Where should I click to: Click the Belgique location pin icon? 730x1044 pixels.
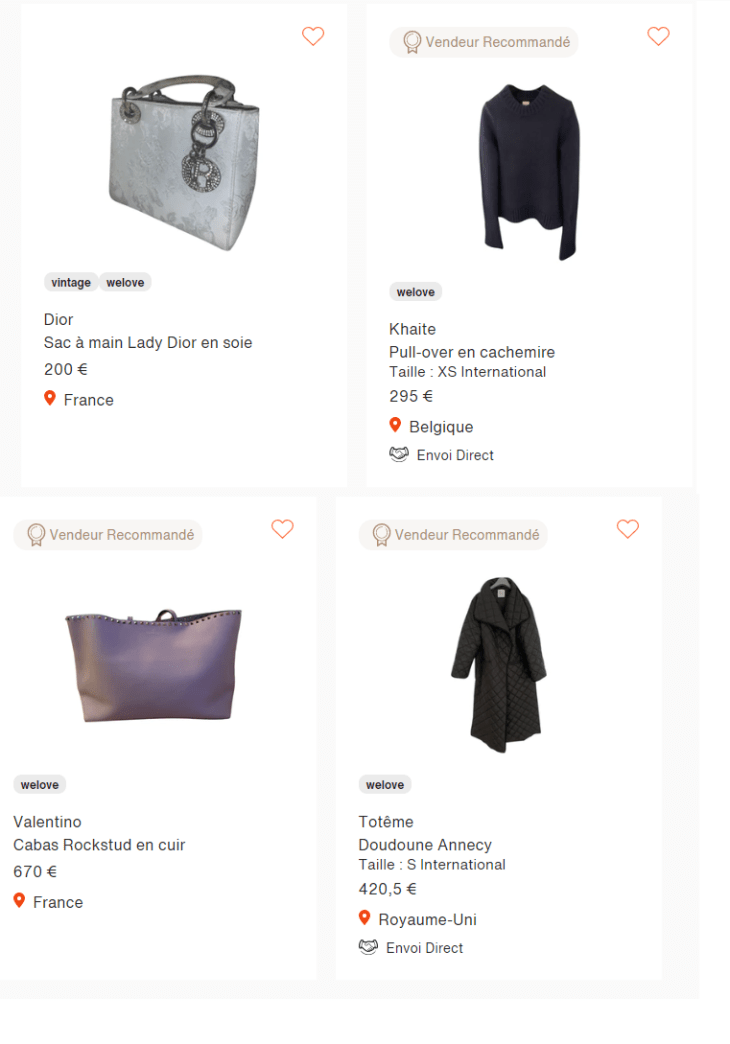395,426
